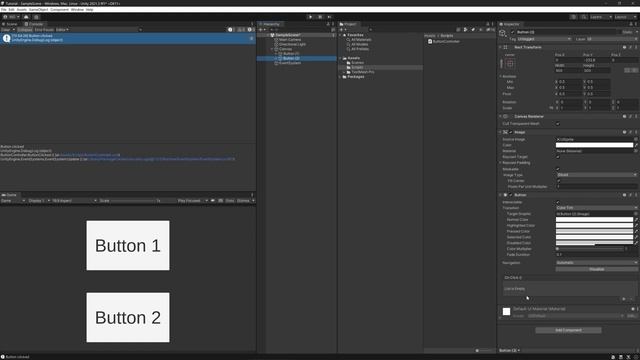The height and width of the screenshot is (360, 640).
Task: Click eyedropper next to Normal Color
Action: click(636, 220)
